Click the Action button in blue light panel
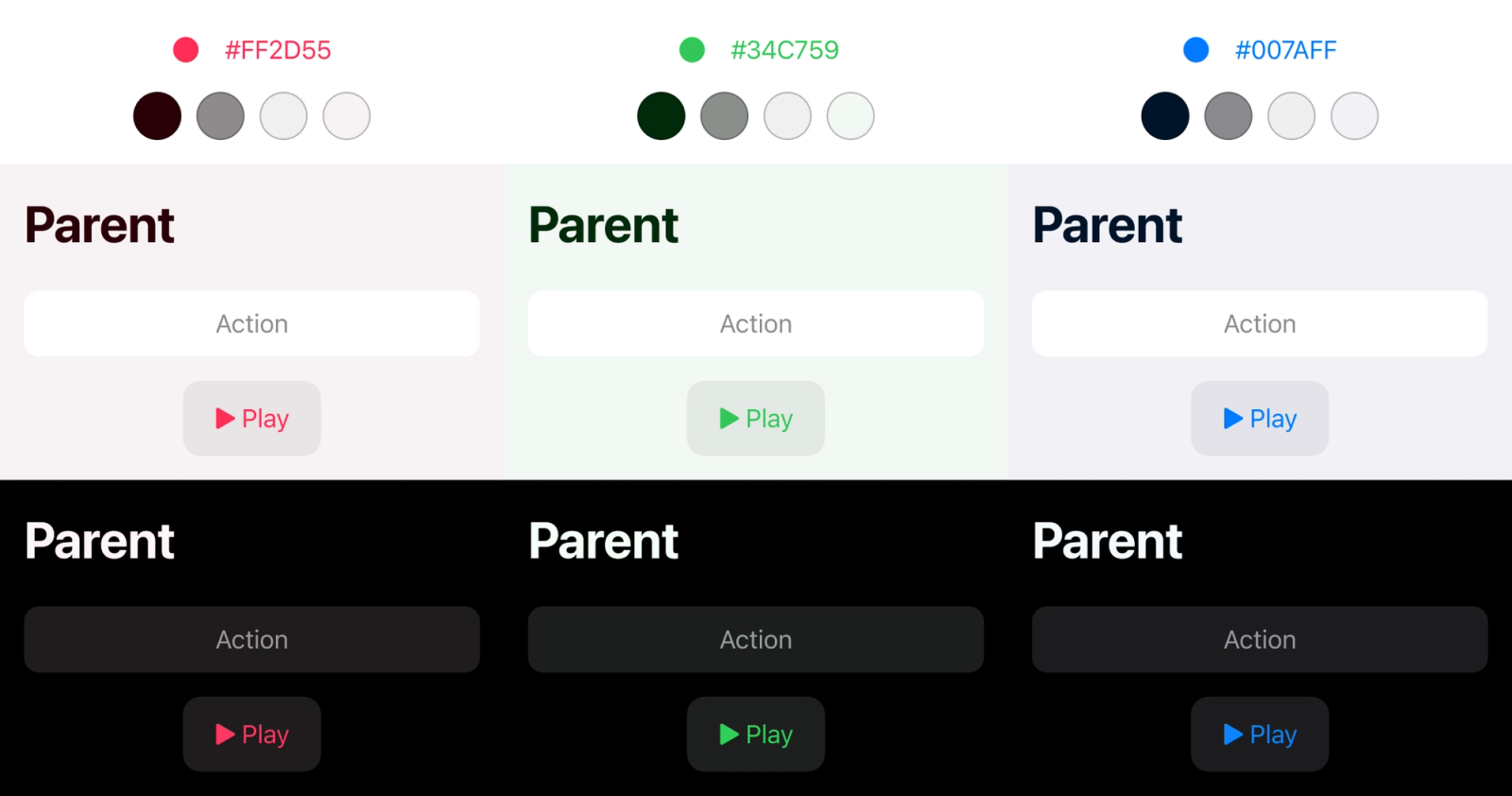 click(1260, 323)
